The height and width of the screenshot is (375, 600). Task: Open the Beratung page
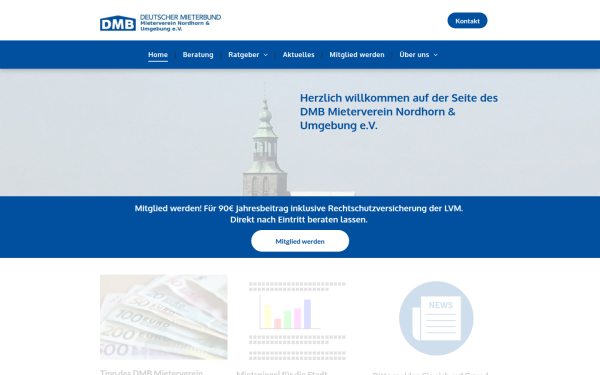pyautogui.click(x=198, y=55)
